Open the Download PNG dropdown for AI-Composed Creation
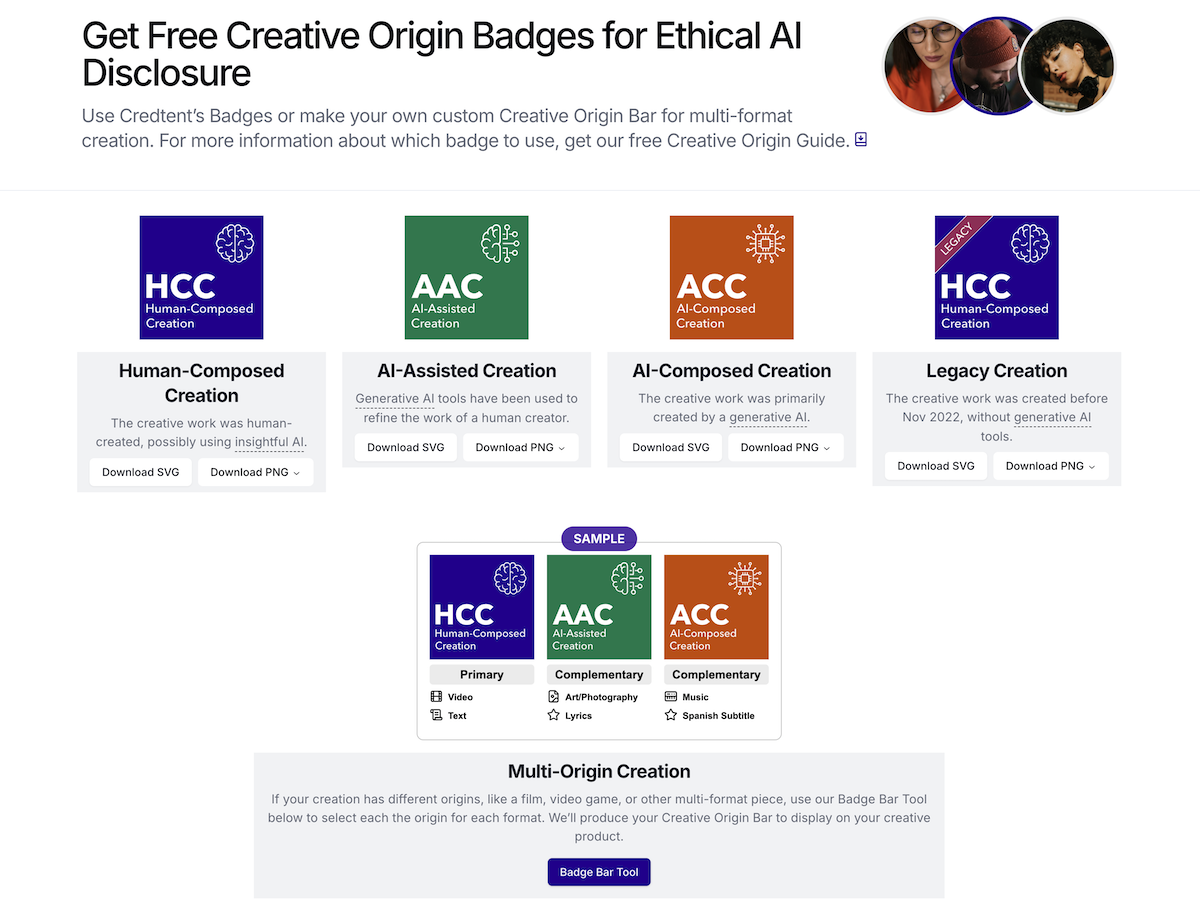The image size is (1200, 900). 785,447
